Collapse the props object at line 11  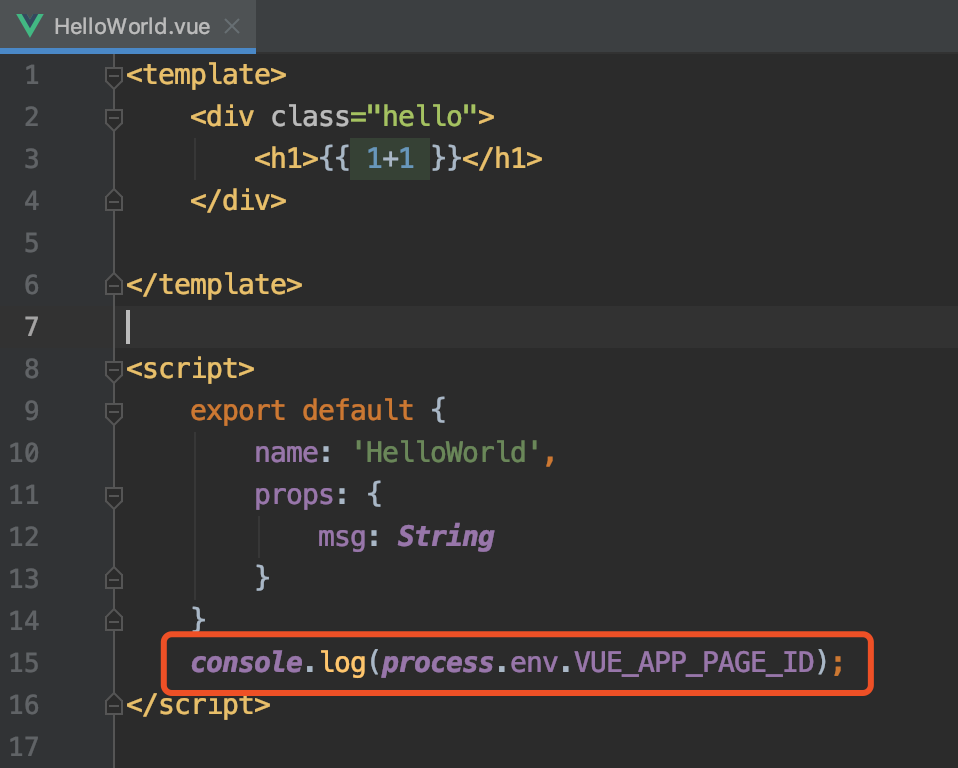tap(114, 496)
